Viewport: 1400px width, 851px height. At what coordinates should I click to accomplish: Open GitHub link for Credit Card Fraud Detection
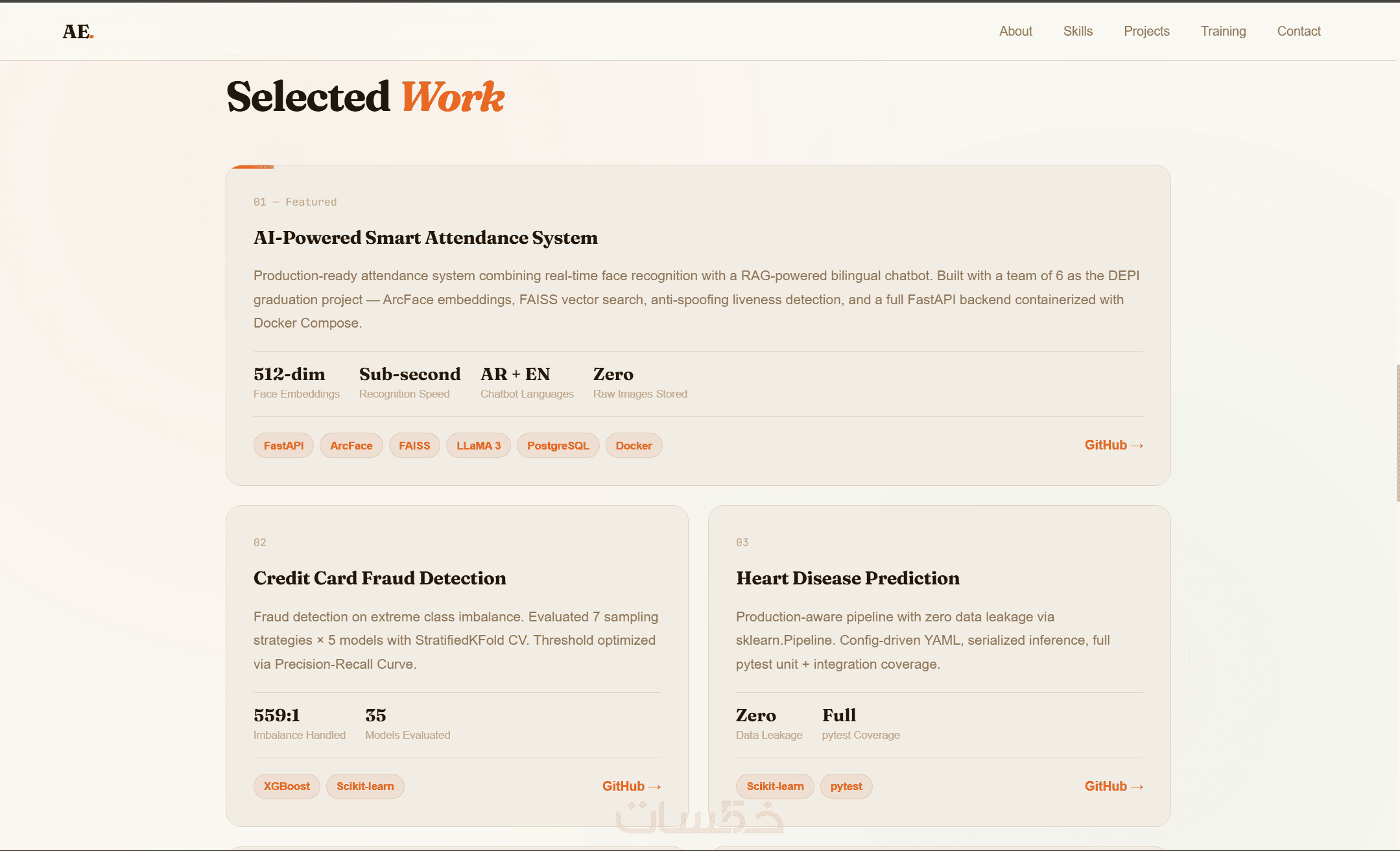click(x=631, y=786)
